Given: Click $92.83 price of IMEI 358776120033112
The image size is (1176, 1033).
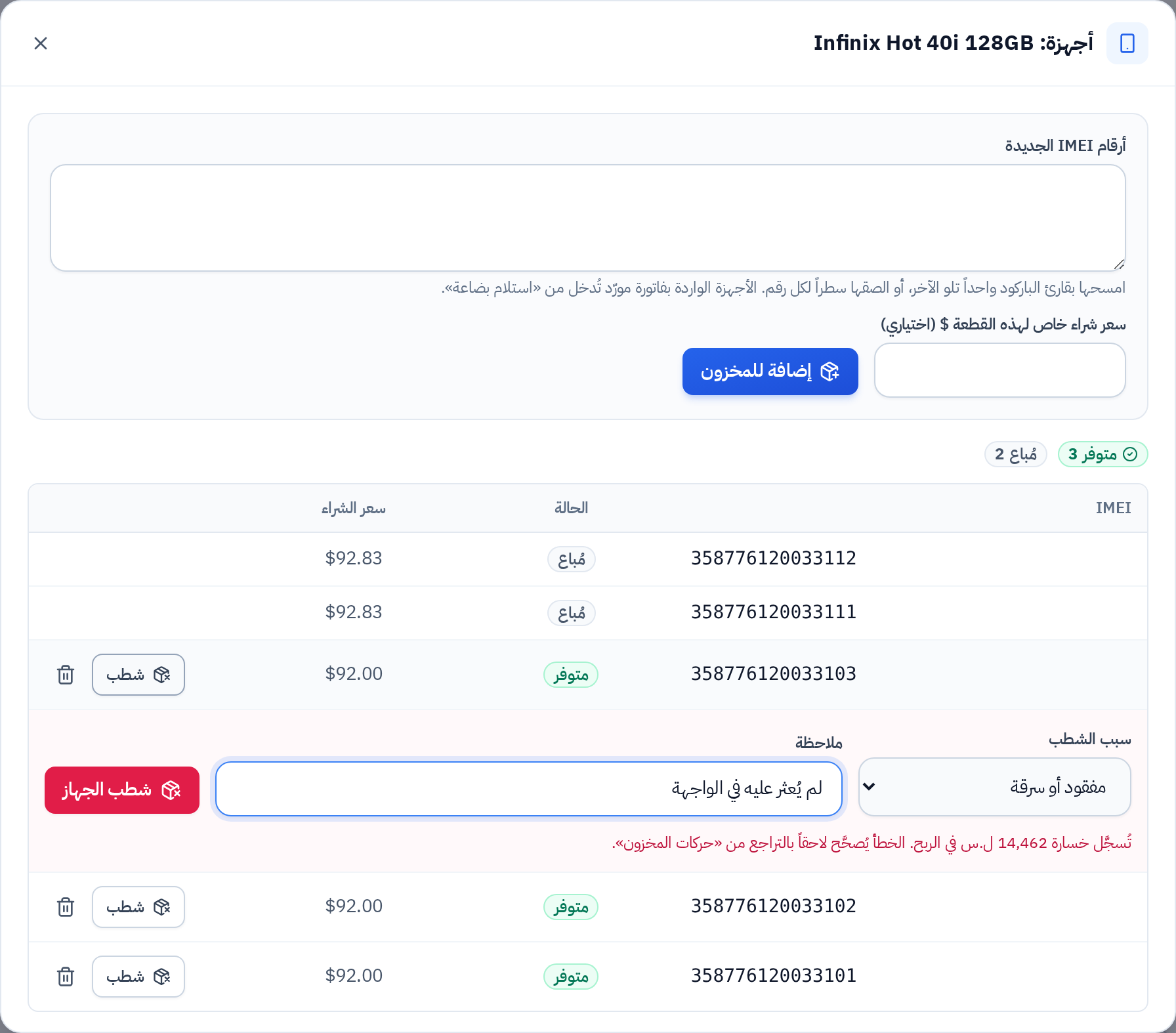Looking at the screenshot, I should [354, 559].
